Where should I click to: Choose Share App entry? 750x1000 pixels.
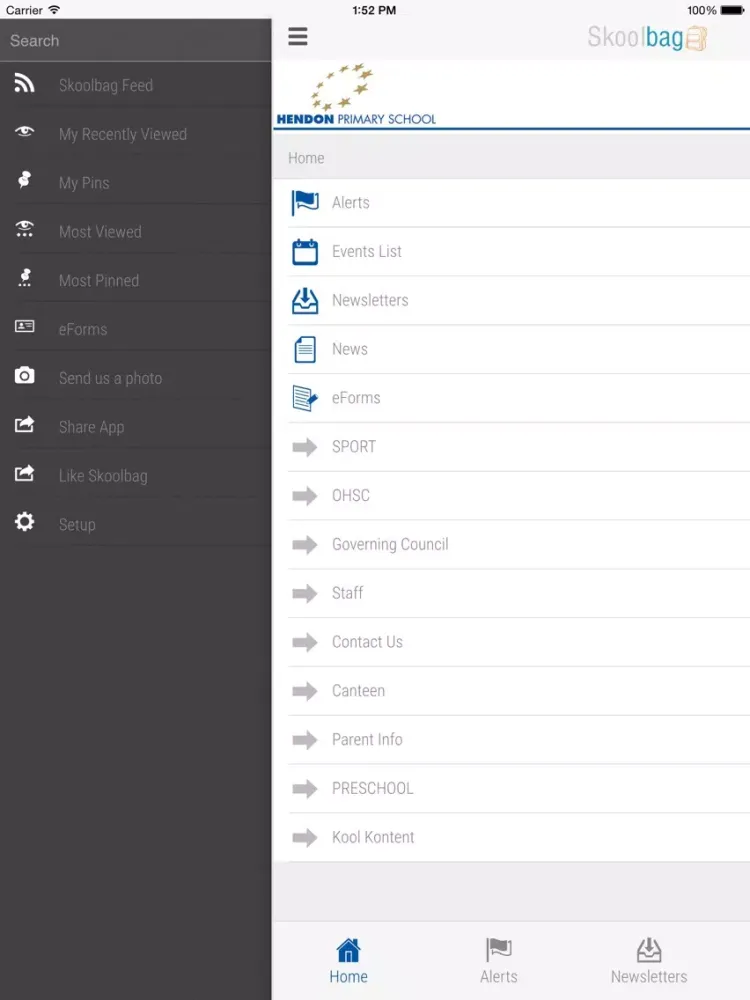[x=135, y=427]
